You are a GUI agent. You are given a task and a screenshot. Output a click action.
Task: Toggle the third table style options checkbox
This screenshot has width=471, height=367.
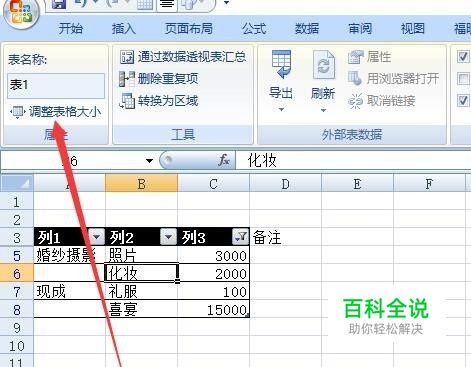point(463,101)
